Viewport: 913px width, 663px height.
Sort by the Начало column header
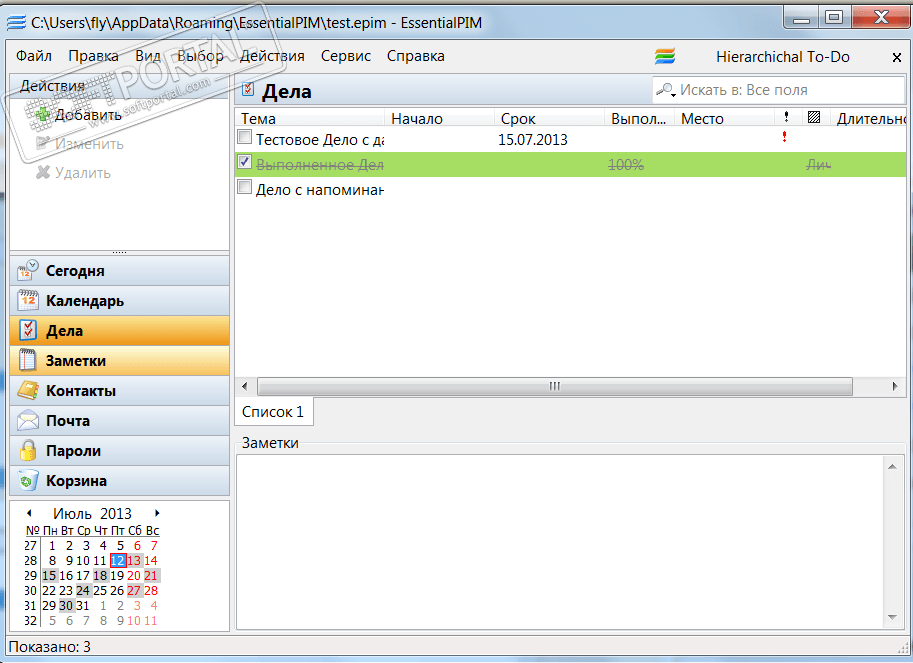click(x=439, y=118)
